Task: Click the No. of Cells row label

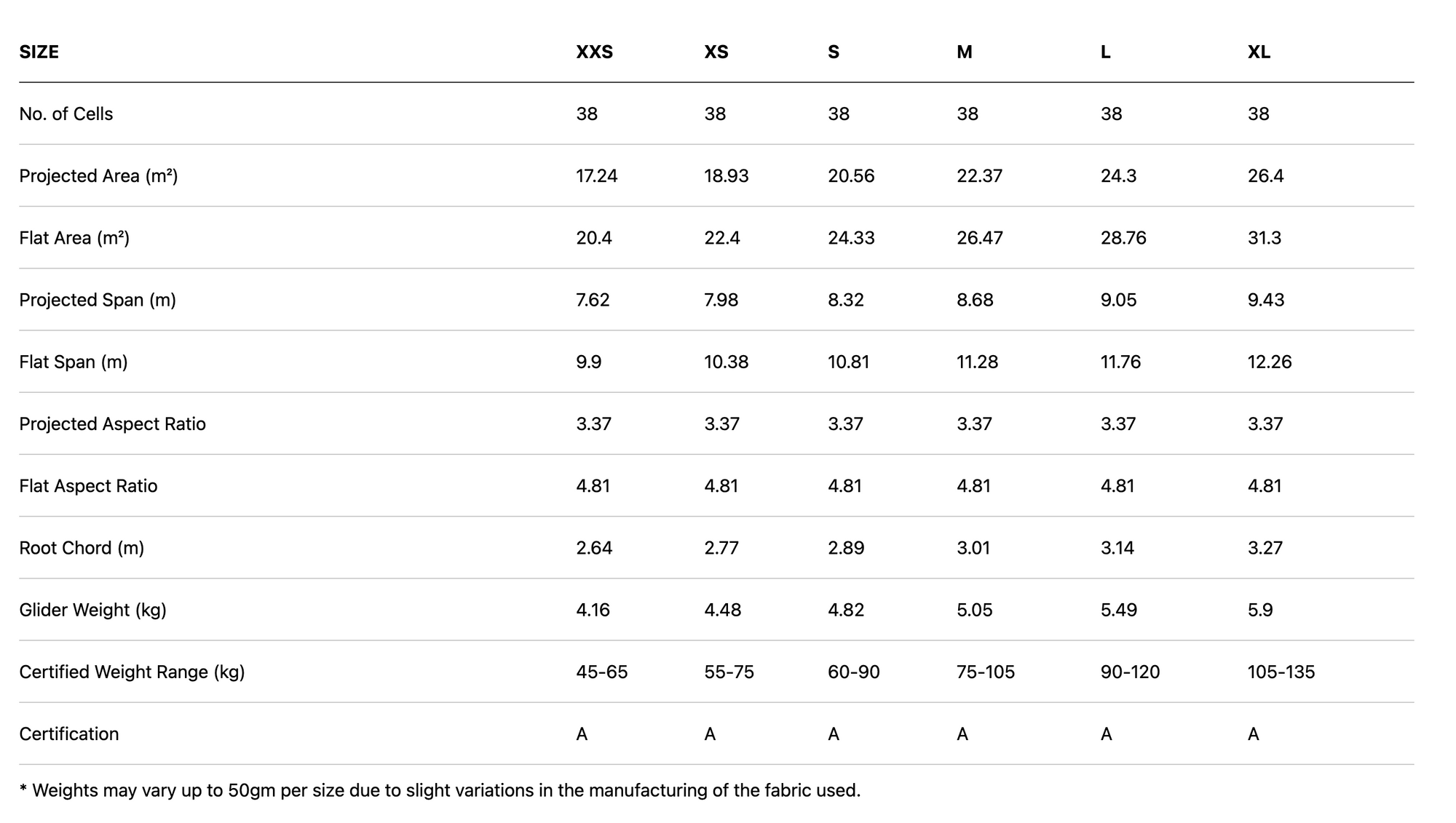Action: click(66, 114)
